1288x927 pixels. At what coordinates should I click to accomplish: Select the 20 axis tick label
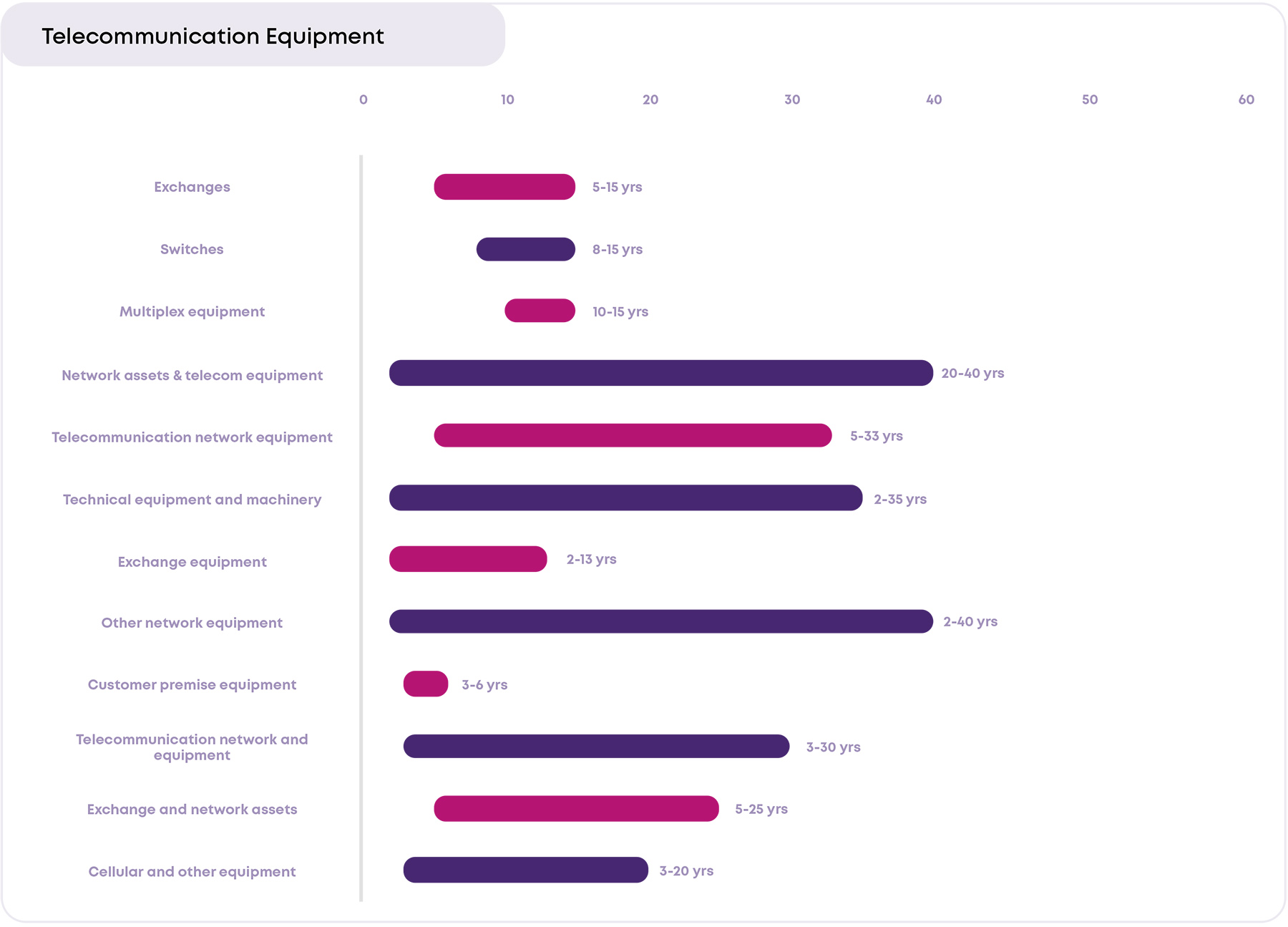point(650,100)
